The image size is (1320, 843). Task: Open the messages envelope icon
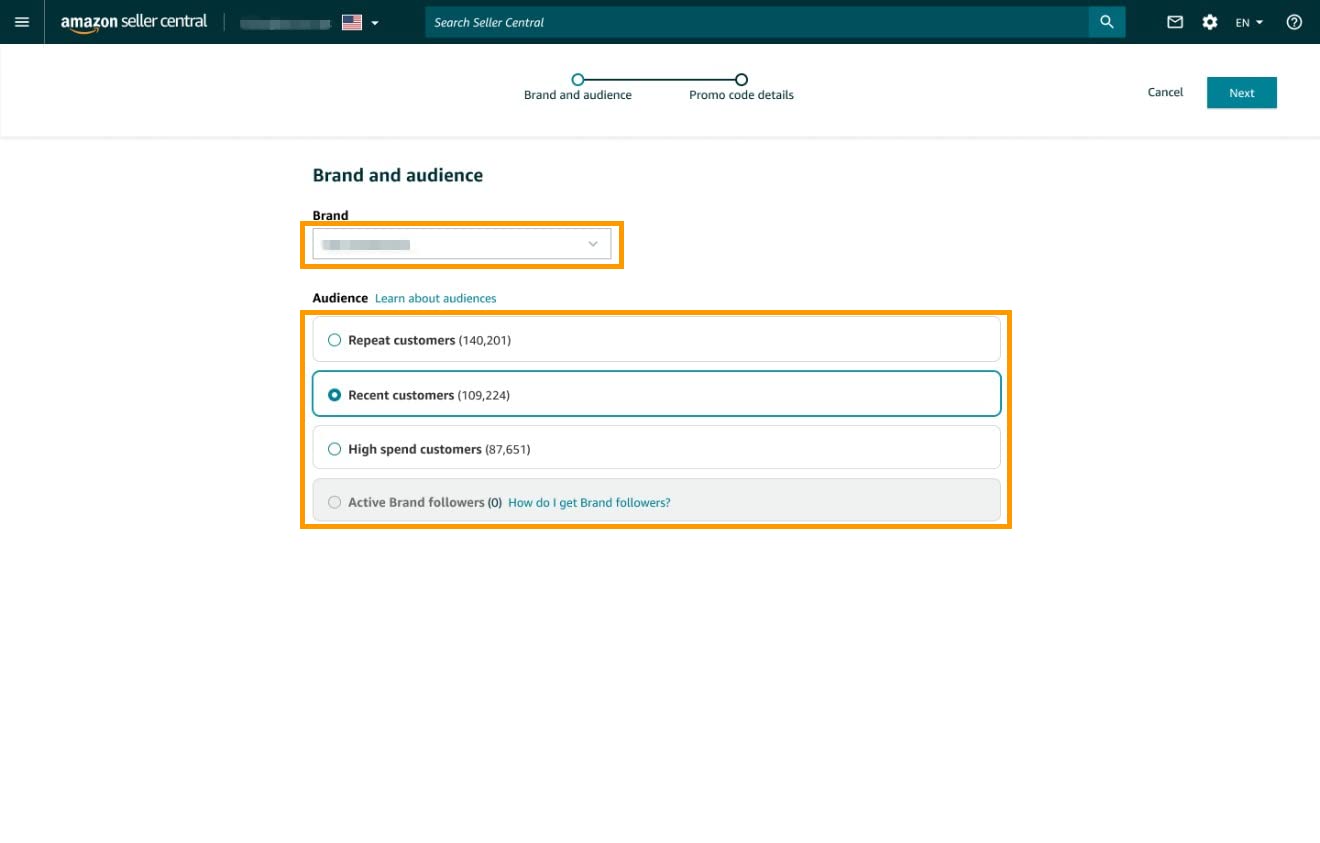tap(1175, 22)
